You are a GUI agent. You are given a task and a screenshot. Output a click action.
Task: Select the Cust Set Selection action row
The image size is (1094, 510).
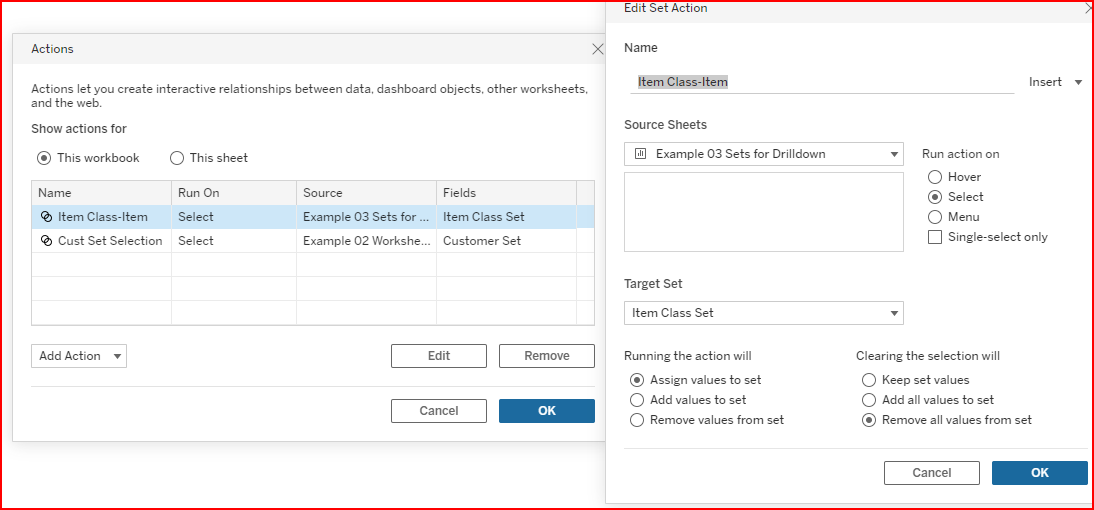(x=110, y=241)
